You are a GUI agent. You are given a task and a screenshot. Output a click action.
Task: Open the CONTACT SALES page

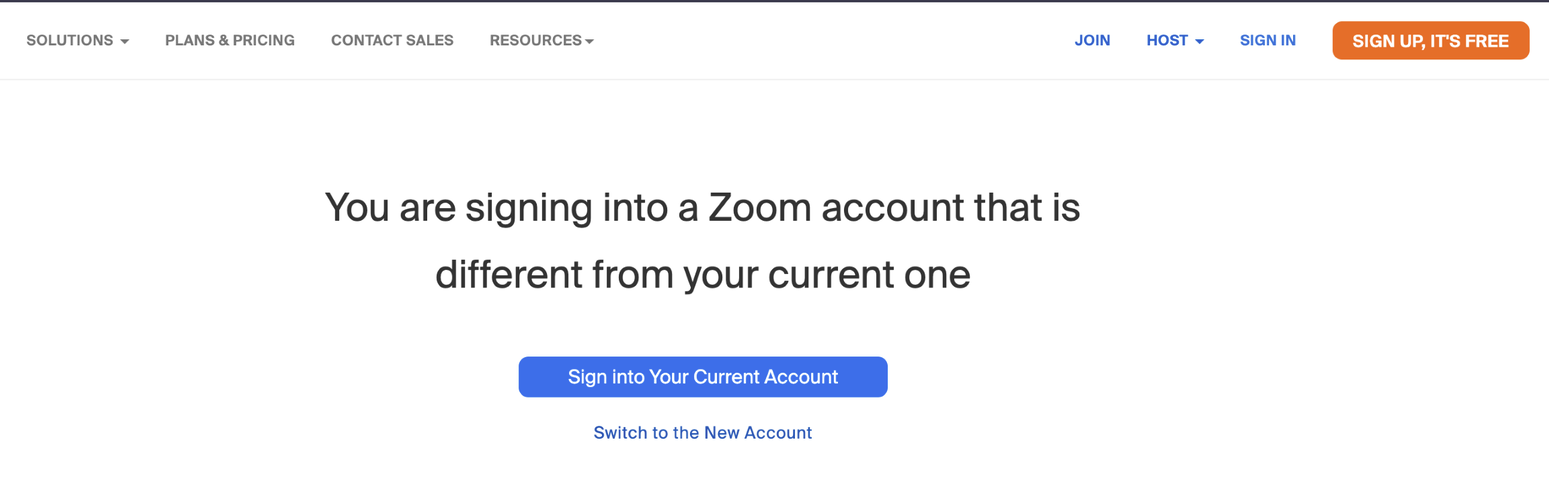[x=392, y=41]
